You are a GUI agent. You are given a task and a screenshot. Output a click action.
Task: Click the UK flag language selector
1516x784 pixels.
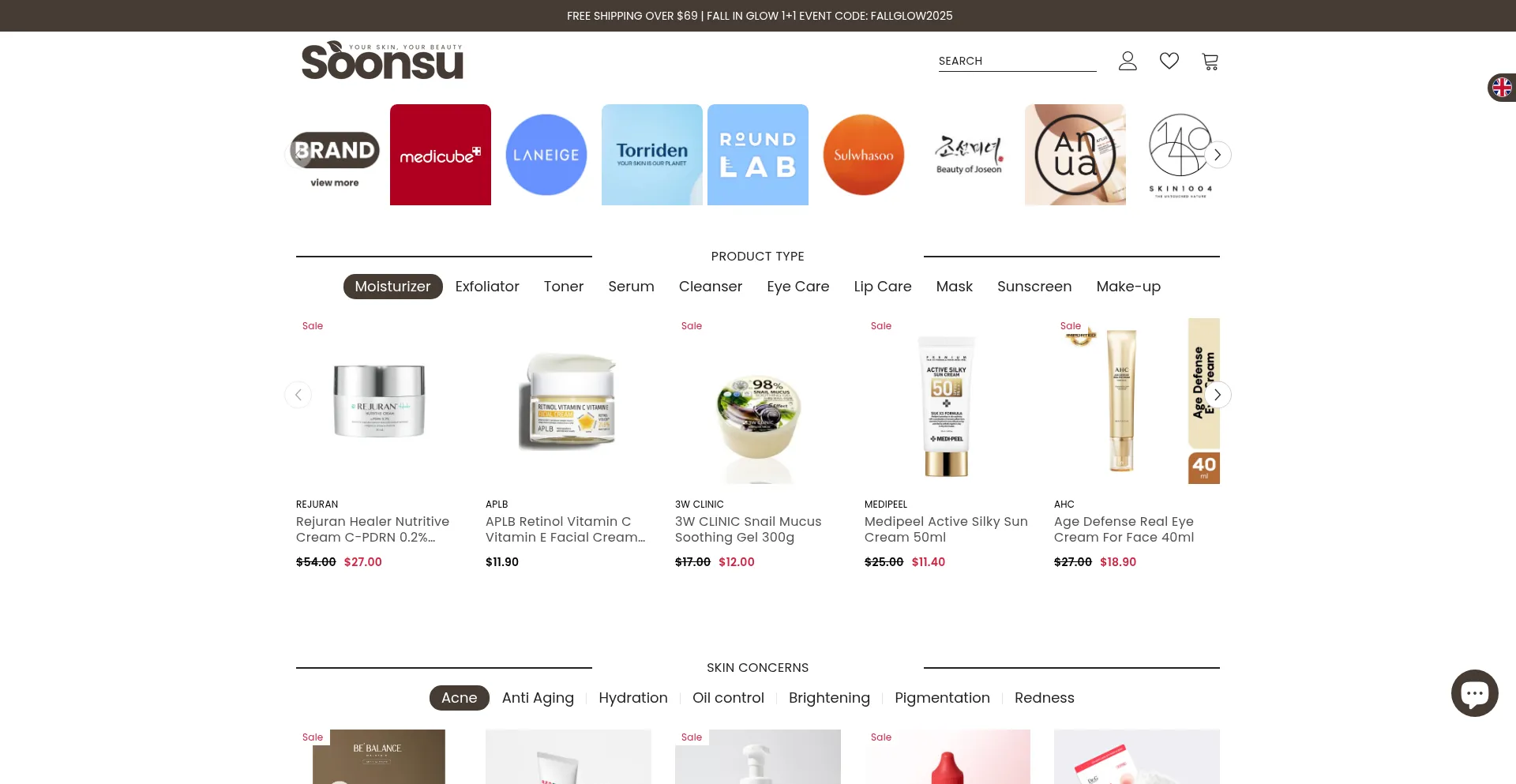click(x=1502, y=88)
